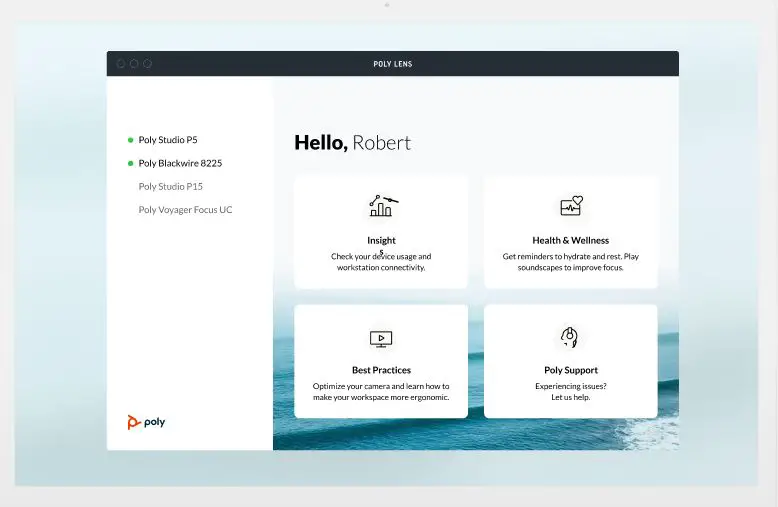Open the Health & Wellness card title
The image size is (778, 507).
pos(571,241)
